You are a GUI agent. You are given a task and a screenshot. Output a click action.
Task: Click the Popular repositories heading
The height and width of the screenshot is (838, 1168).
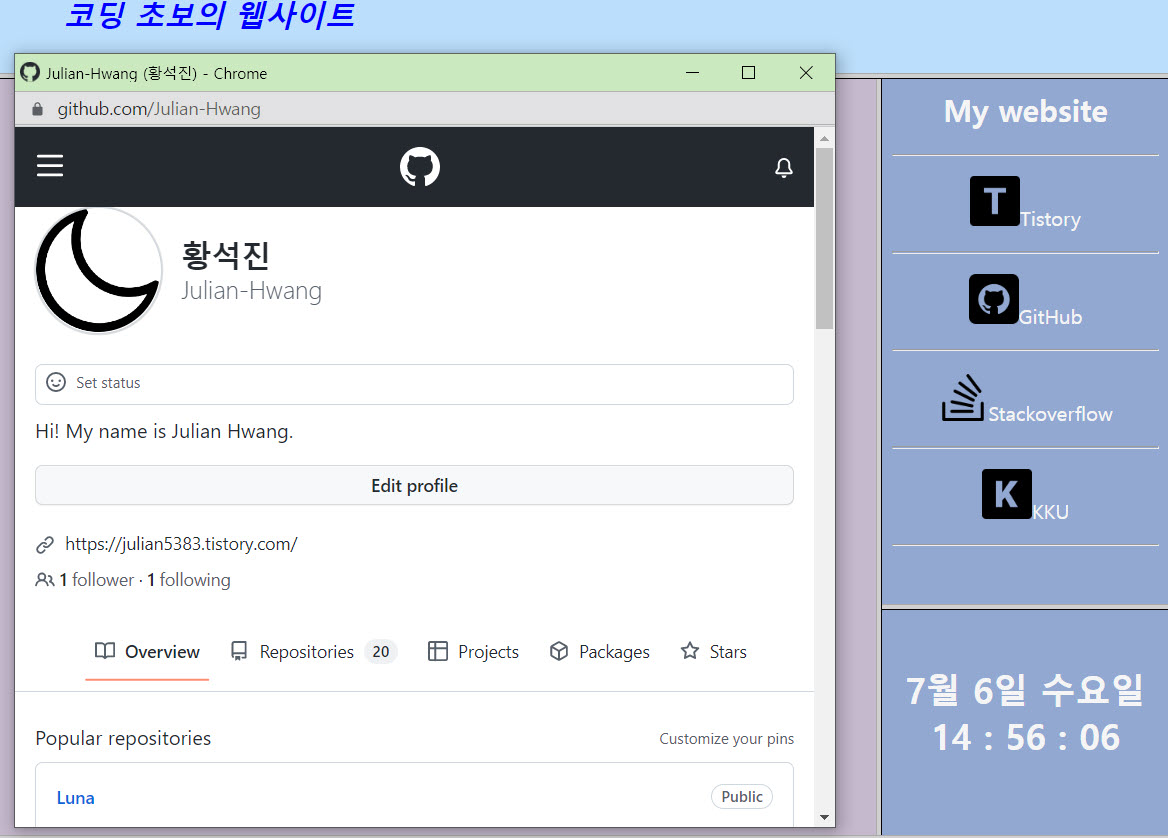click(123, 738)
